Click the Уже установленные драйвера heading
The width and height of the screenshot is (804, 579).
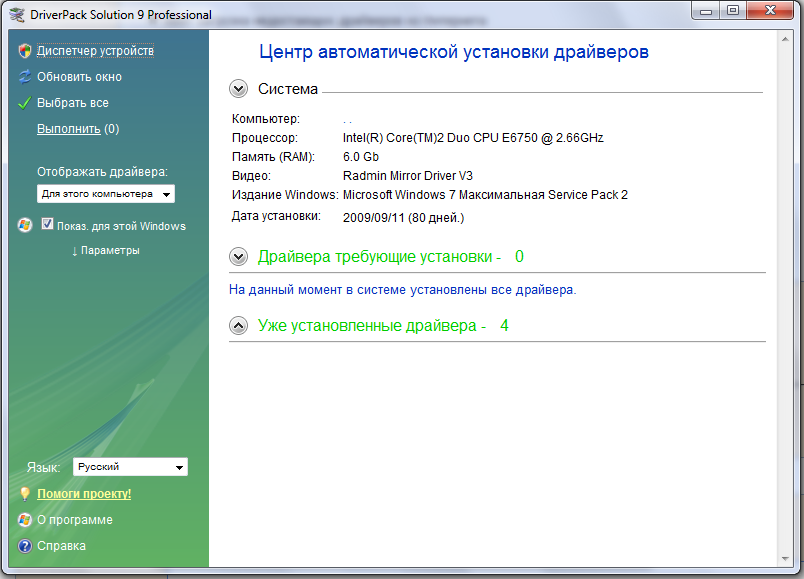pyautogui.click(x=383, y=326)
